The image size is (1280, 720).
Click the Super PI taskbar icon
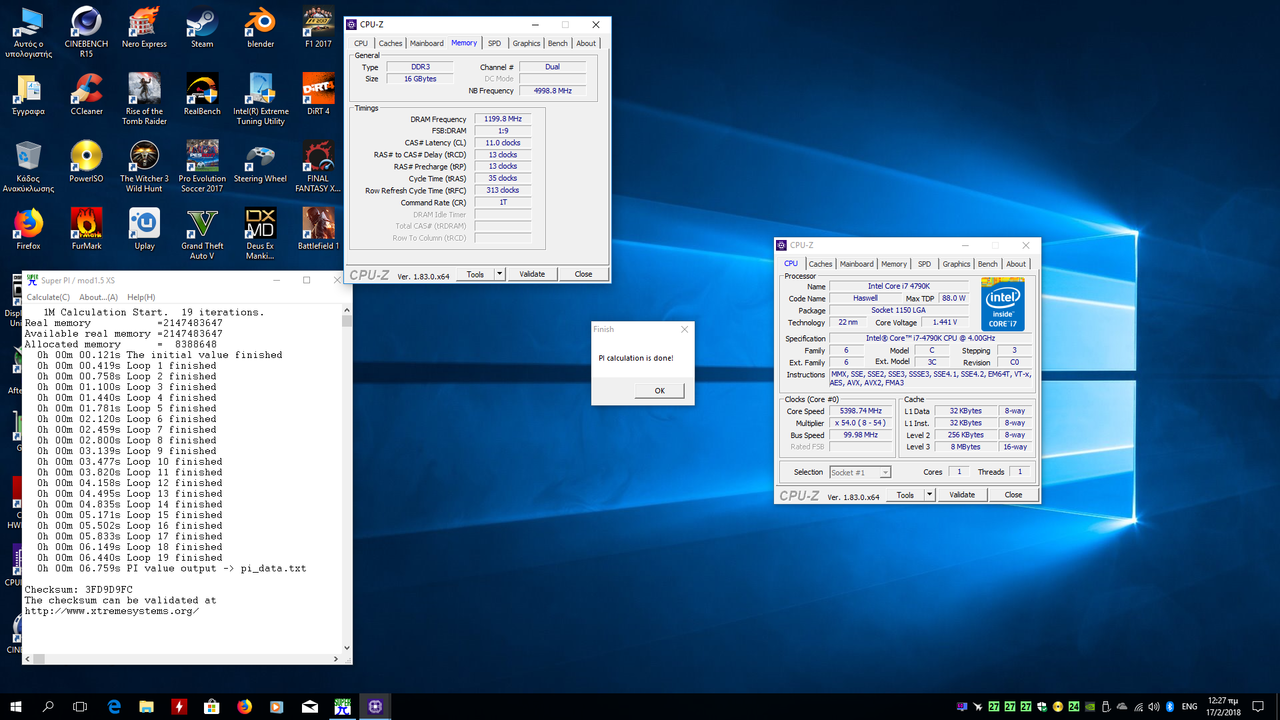[343, 706]
